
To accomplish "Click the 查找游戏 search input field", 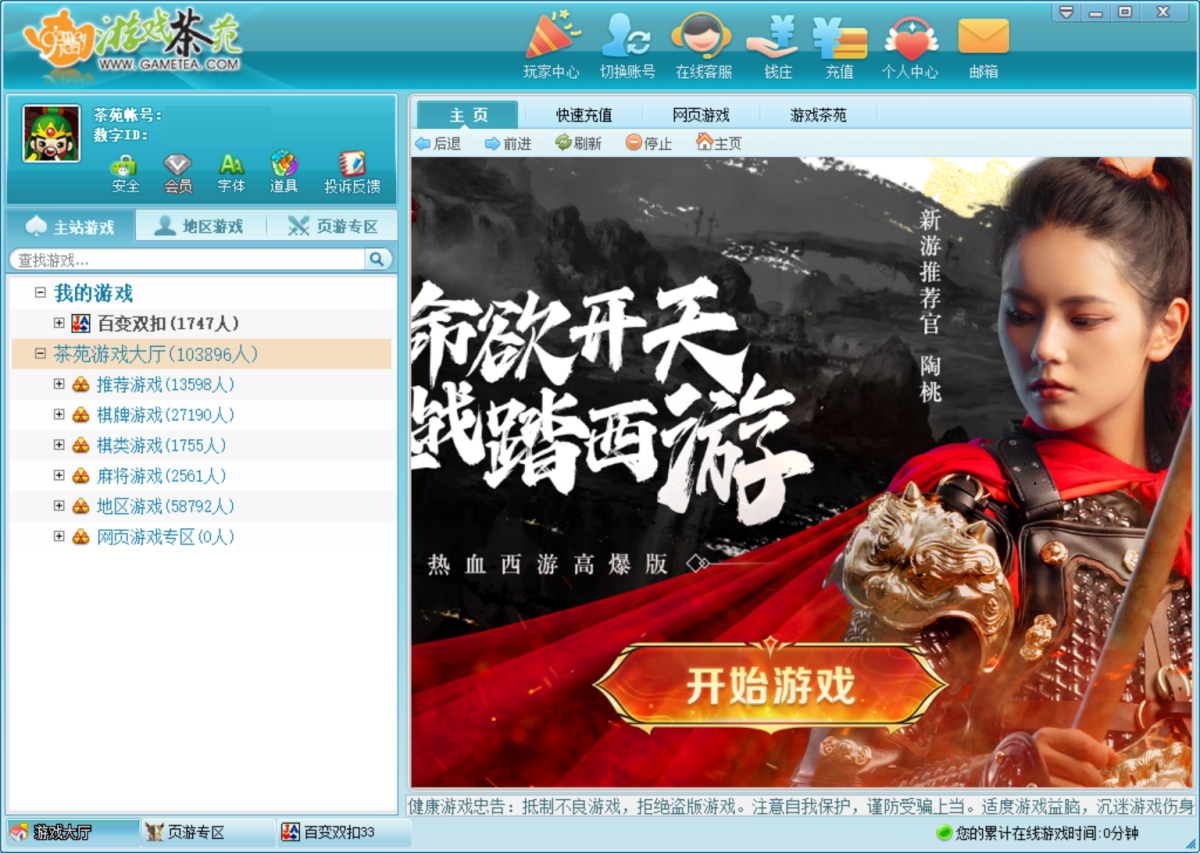I will click(188, 260).
